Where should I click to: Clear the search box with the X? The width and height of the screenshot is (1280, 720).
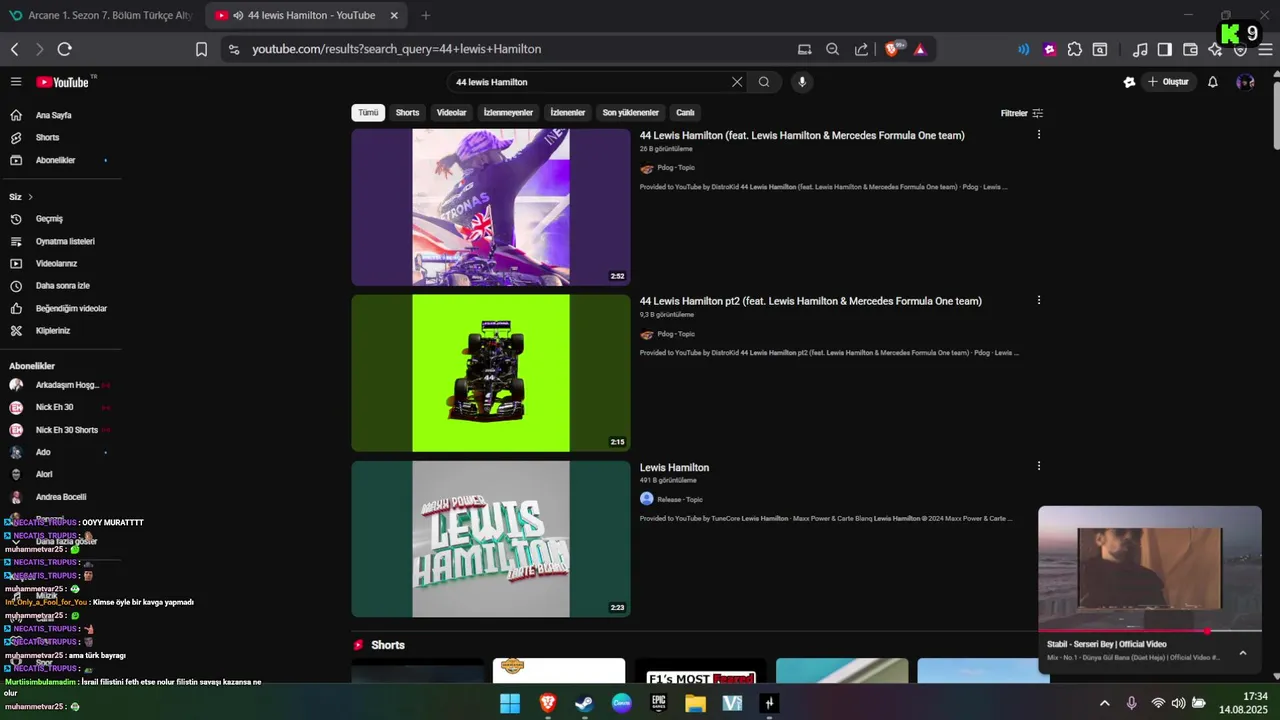point(737,82)
